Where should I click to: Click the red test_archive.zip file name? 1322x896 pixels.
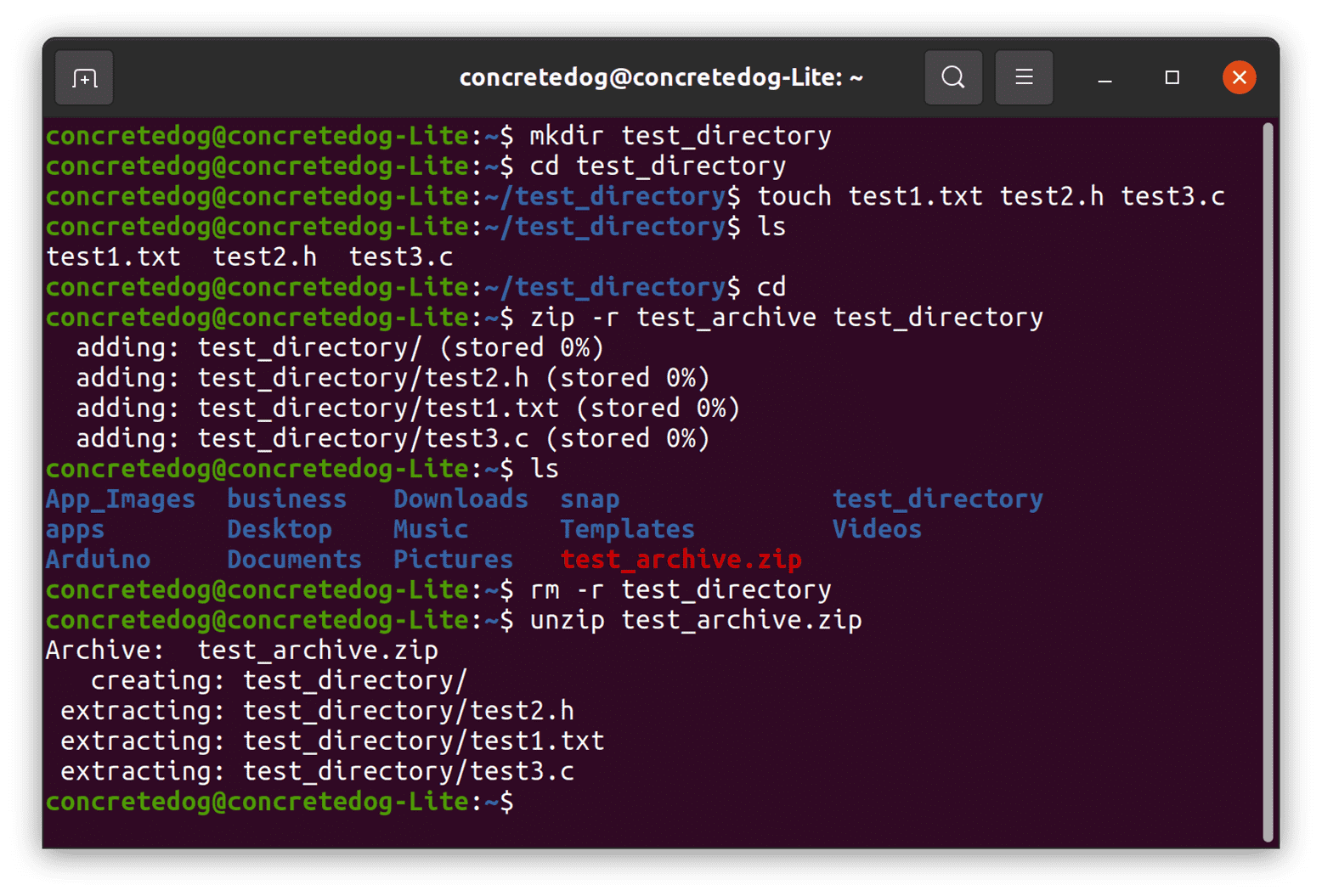[x=681, y=561]
